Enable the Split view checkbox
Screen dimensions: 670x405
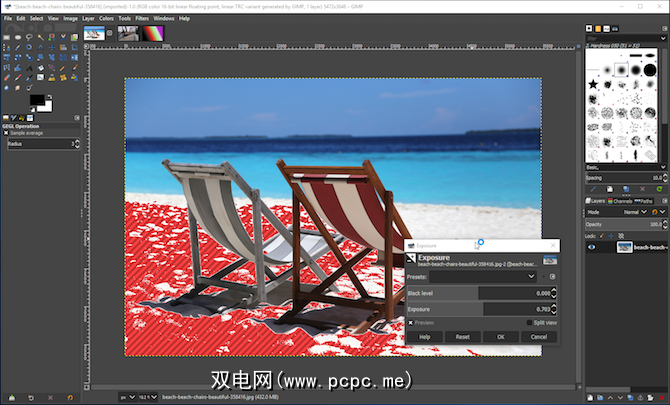(x=529, y=322)
